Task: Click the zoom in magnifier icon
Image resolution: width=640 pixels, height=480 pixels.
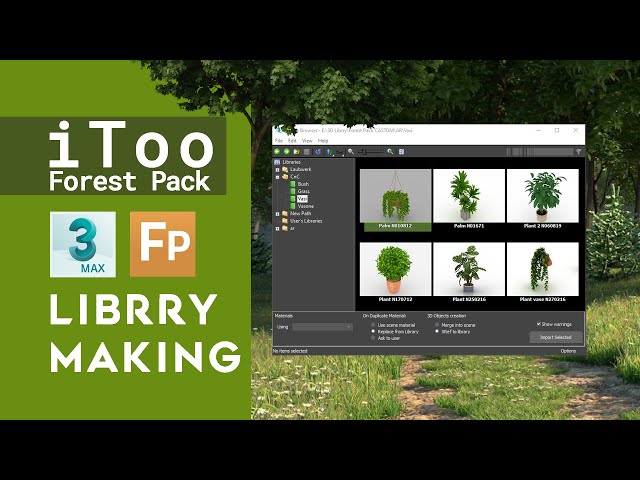Action: (x=390, y=151)
